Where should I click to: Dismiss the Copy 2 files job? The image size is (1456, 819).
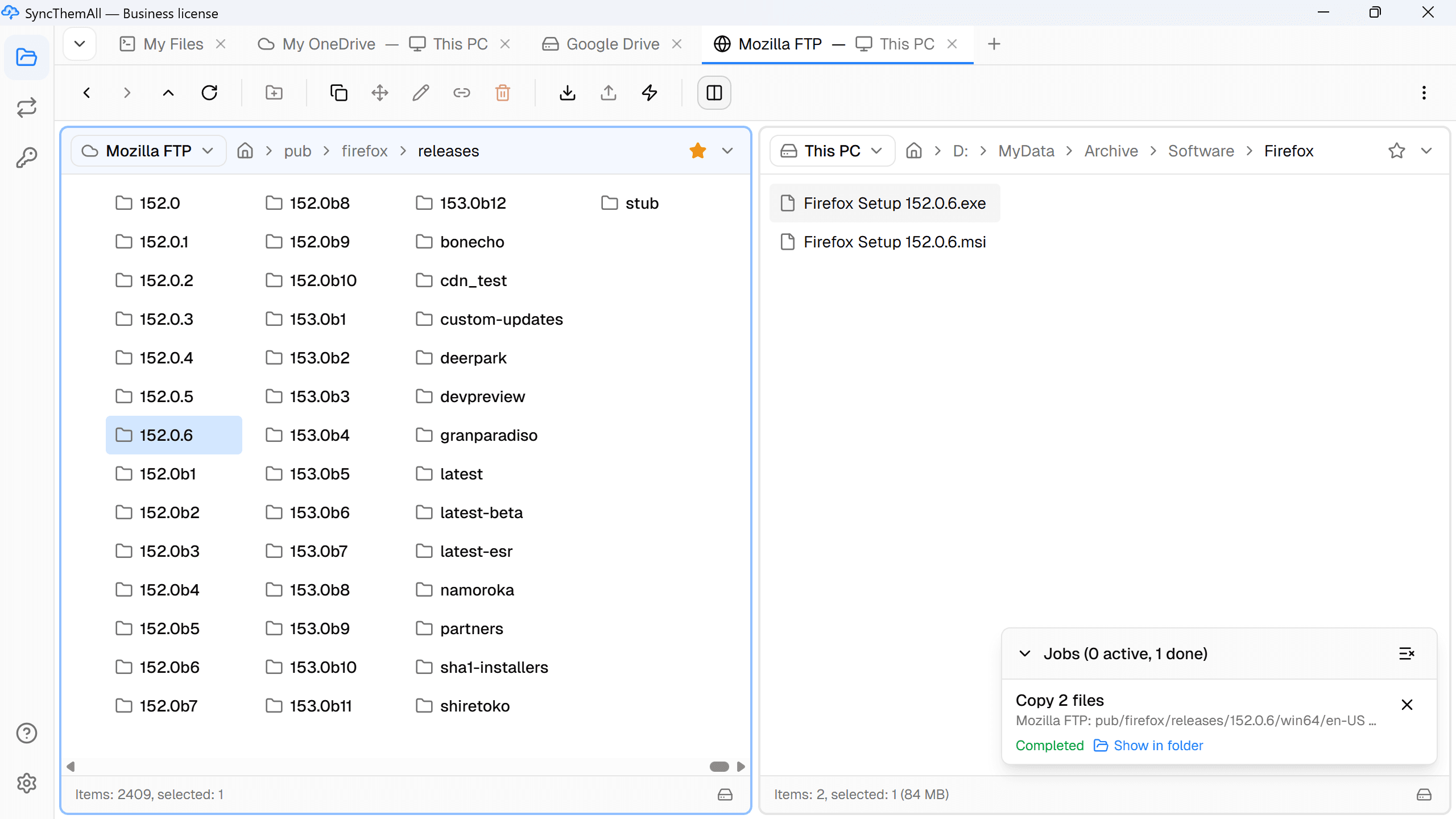pos(1407,705)
